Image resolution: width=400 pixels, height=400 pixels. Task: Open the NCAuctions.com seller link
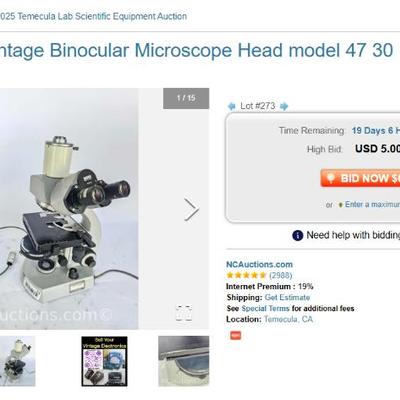coord(259,264)
